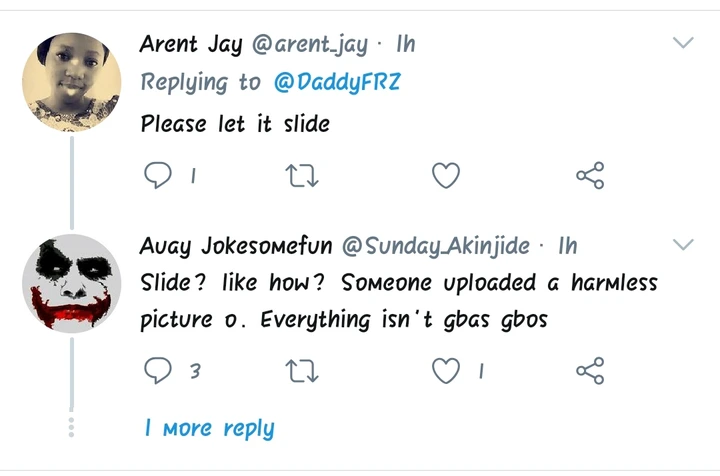Retweet the Auay Jokesomefun tweet
The image size is (720, 476).
click(x=302, y=371)
